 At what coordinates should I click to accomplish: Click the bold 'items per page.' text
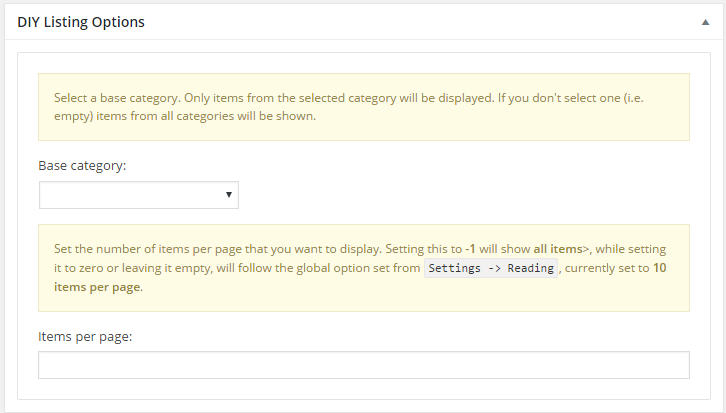click(x=98, y=287)
